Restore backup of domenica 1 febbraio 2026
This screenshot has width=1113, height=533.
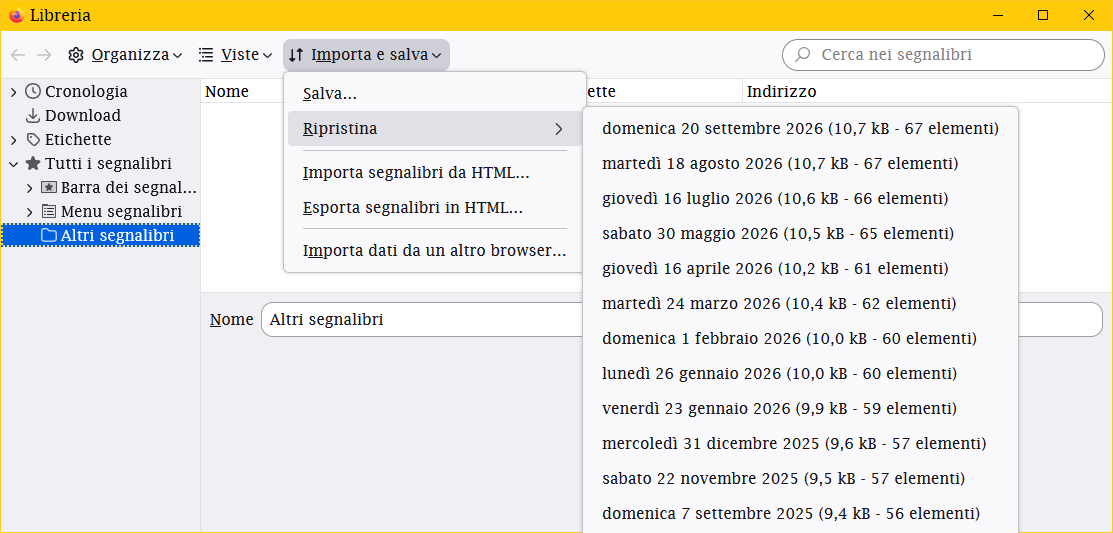click(800, 339)
